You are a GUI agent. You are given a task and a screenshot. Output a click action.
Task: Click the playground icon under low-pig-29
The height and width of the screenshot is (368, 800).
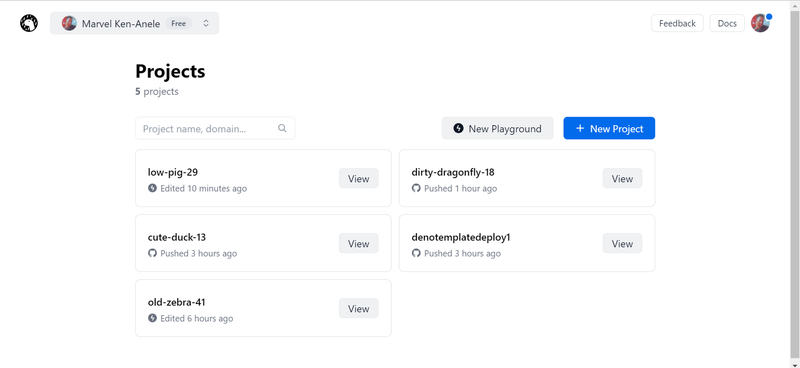(x=152, y=188)
